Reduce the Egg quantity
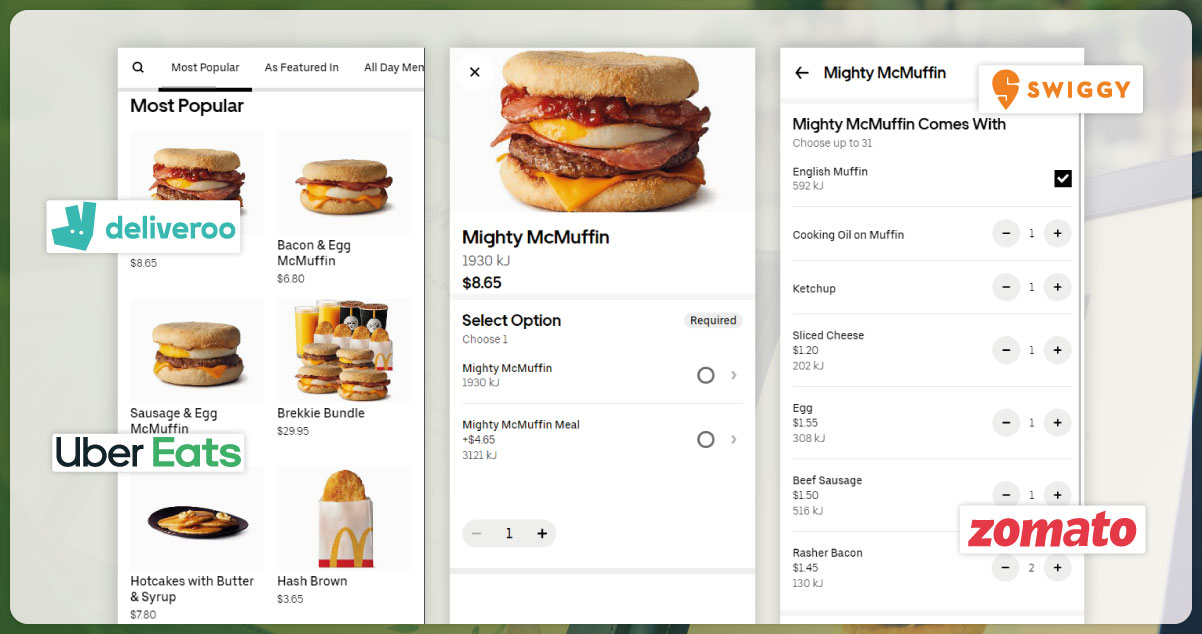 1006,423
